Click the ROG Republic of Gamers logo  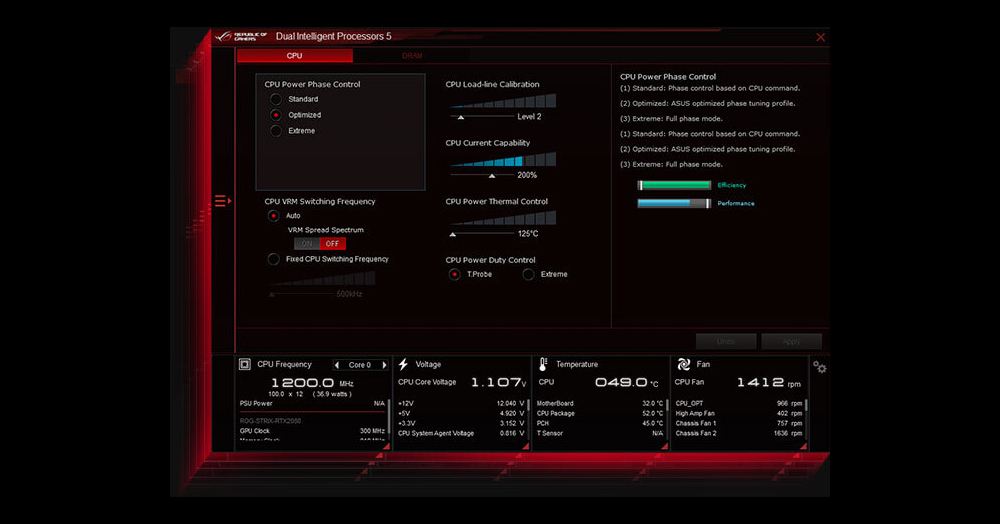241,36
